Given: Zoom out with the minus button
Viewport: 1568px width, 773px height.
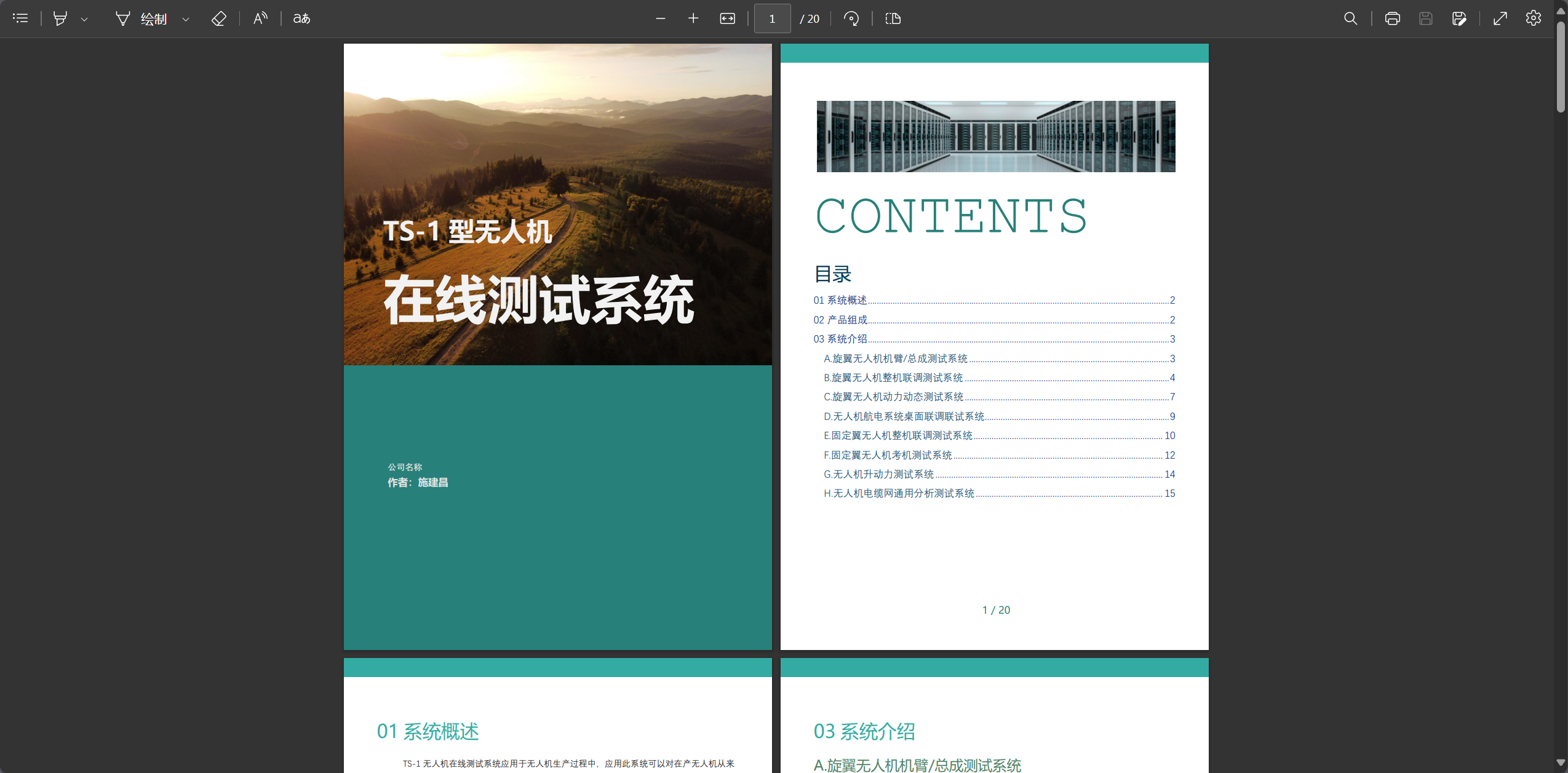Looking at the screenshot, I should click(x=661, y=18).
